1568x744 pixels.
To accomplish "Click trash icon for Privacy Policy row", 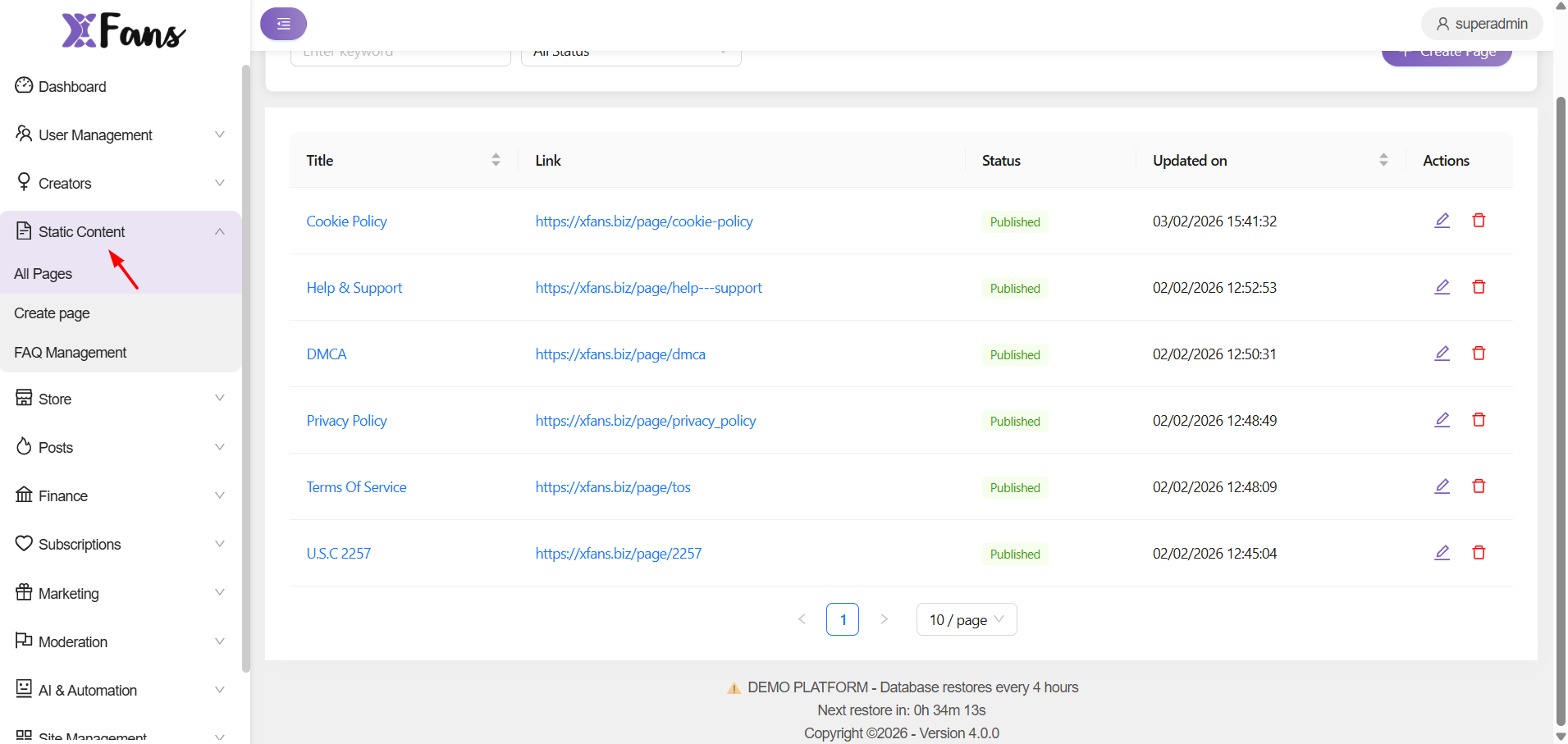I will pos(1479,420).
